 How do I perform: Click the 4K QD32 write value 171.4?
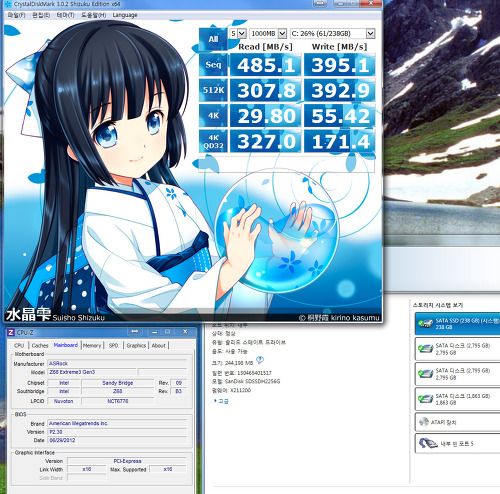(x=340, y=141)
